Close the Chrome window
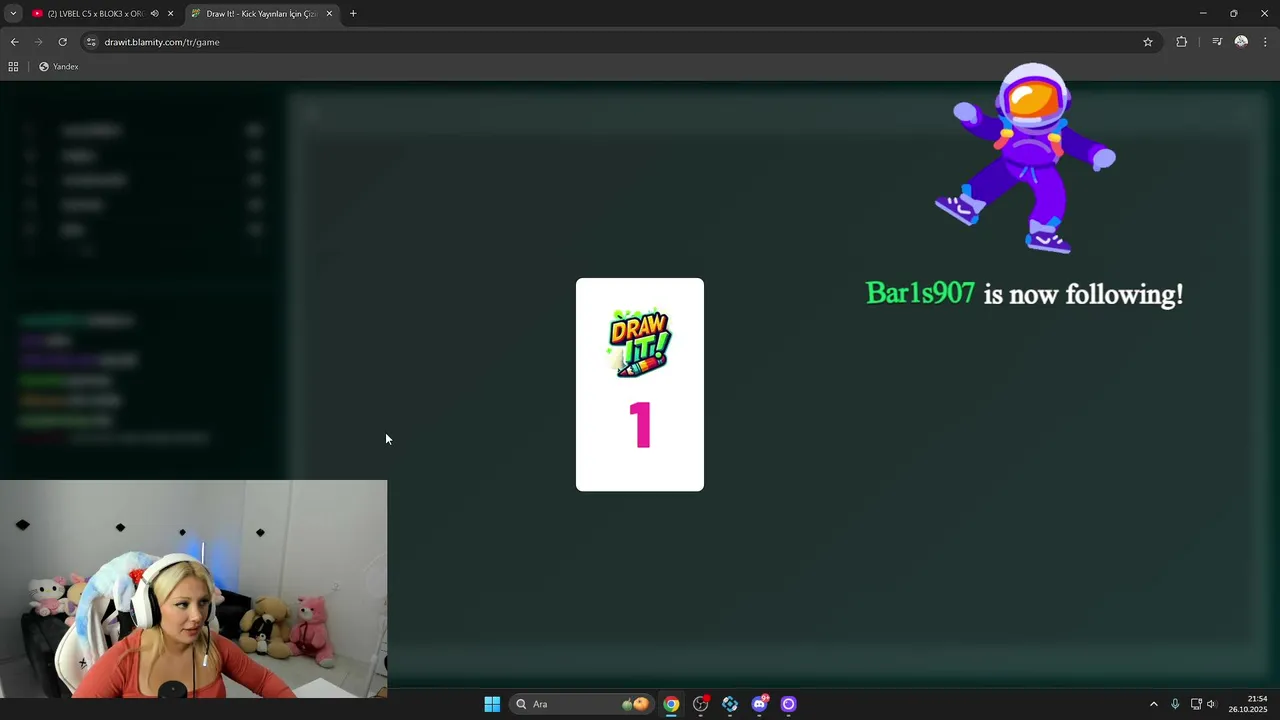This screenshot has height=720, width=1280. tap(1264, 14)
